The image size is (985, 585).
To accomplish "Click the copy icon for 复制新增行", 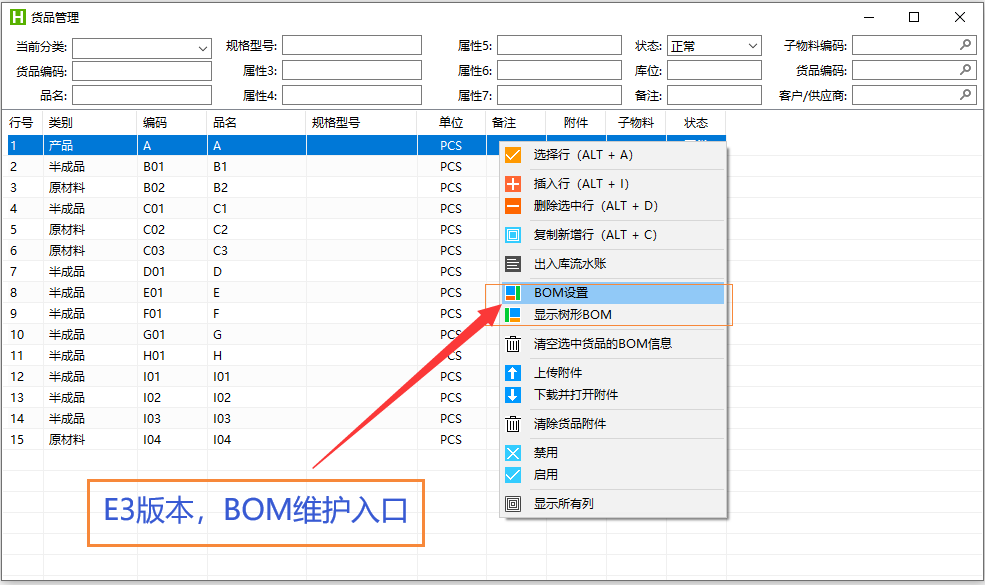I will pyautogui.click(x=513, y=235).
